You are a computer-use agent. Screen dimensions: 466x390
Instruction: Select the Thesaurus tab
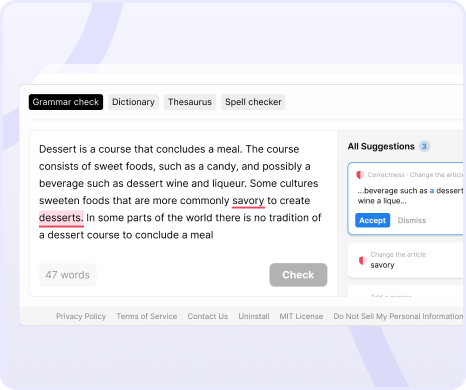point(190,102)
